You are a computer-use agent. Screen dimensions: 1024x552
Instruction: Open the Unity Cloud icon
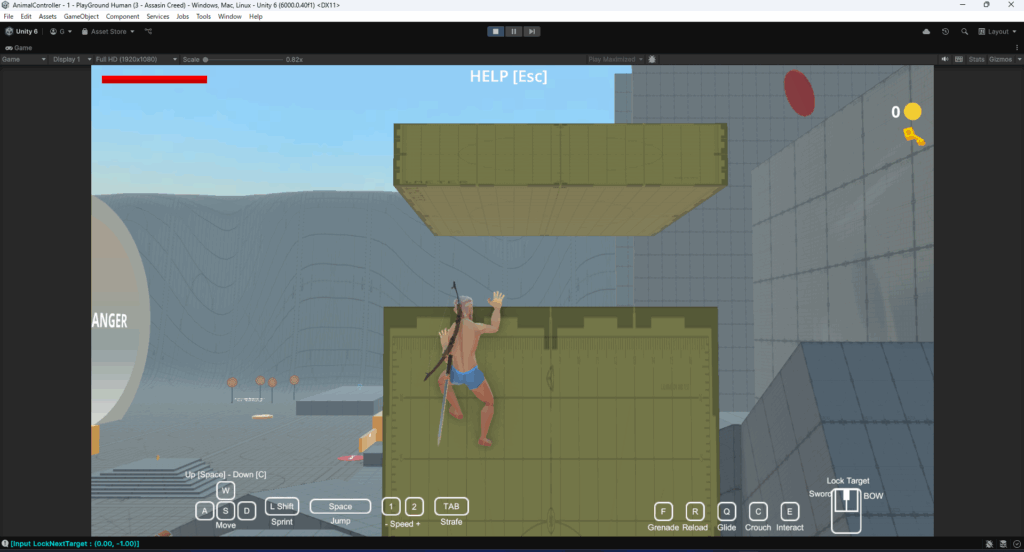[x=926, y=31]
